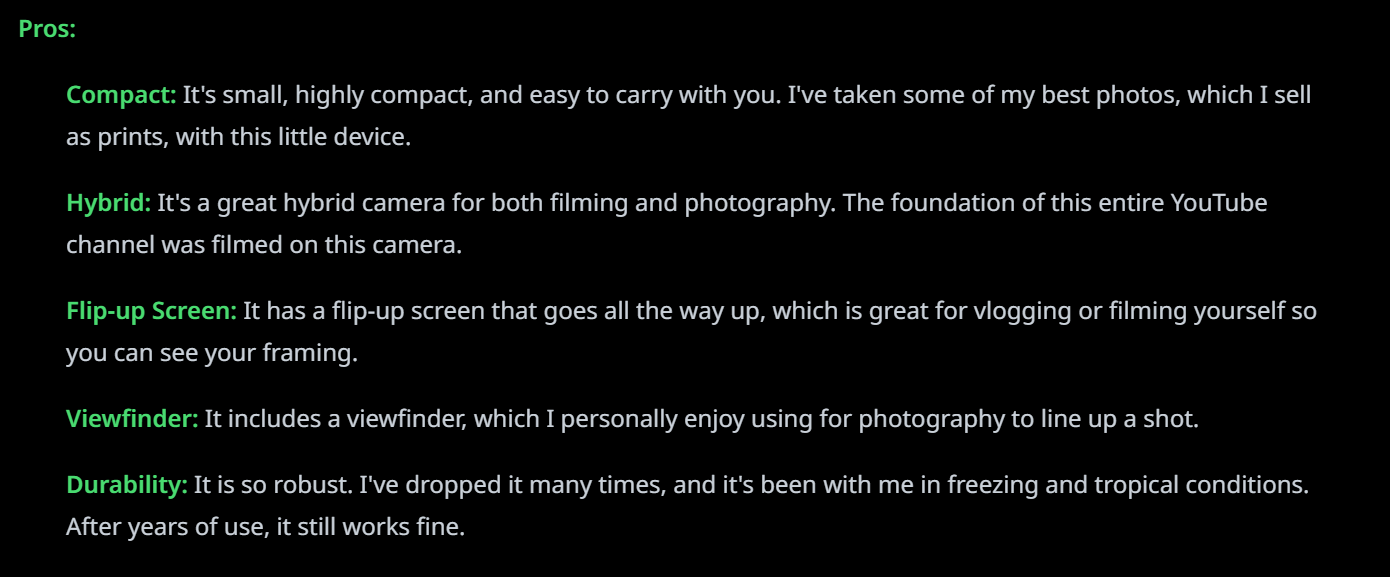Click the phrase 'as prints, with this little device'
1390x577 pixels.
[x=238, y=138]
